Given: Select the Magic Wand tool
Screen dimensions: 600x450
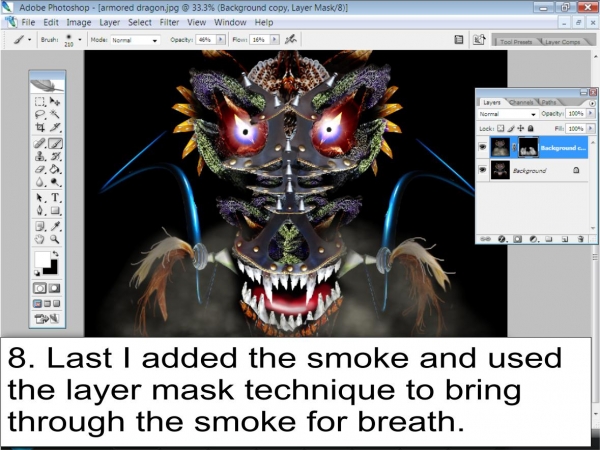Looking at the screenshot, I should coord(55,114).
